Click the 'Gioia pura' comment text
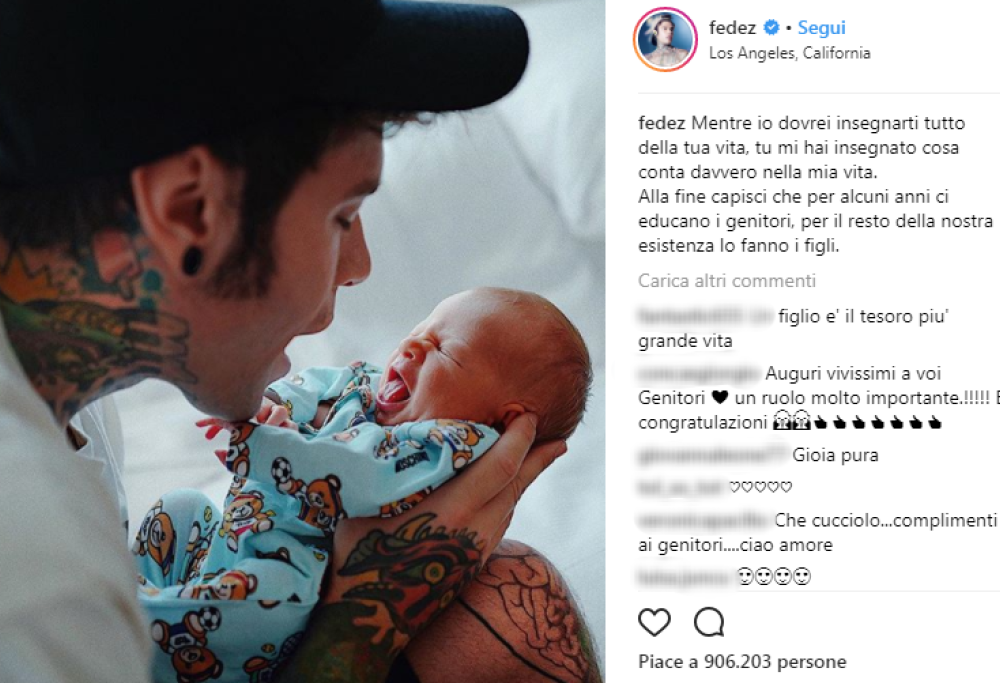This screenshot has width=1000, height=683. click(x=835, y=455)
